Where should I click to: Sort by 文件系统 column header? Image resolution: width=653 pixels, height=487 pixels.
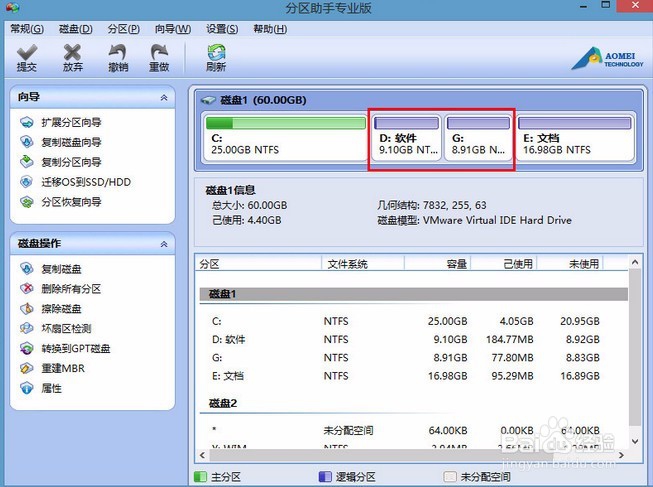(363, 264)
